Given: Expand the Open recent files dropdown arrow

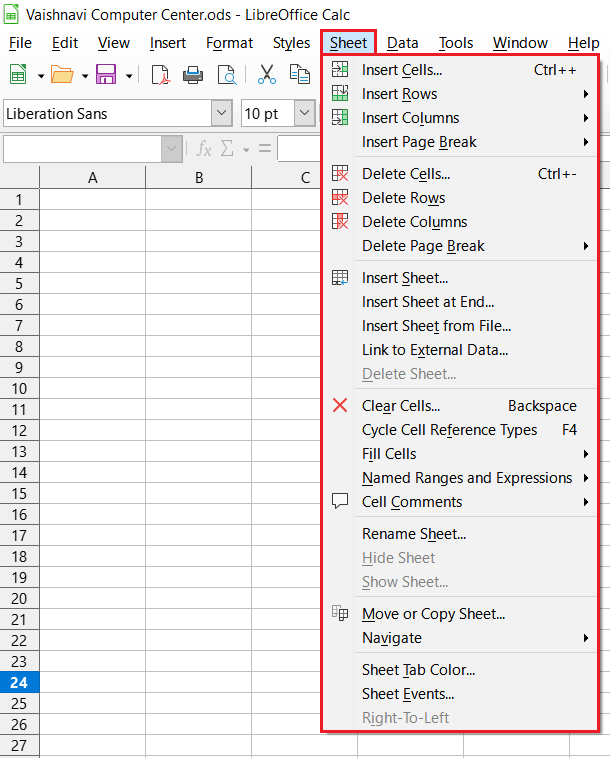Looking at the screenshot, I should (85, 76).
